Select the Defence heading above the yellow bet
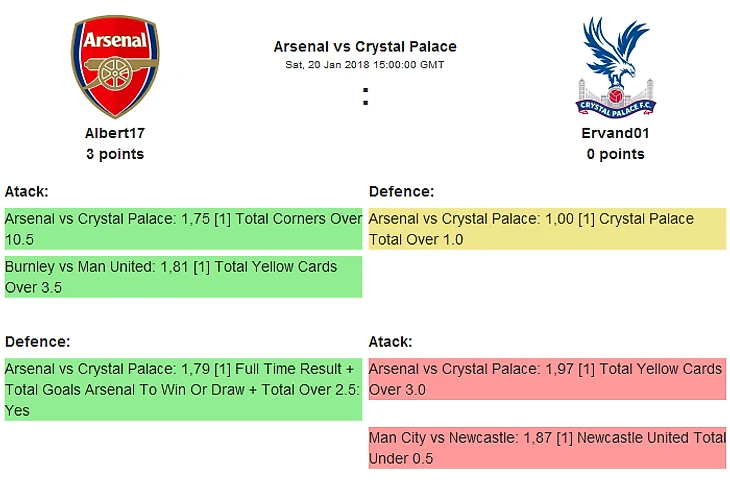The image size is (730, 480). 401,191
